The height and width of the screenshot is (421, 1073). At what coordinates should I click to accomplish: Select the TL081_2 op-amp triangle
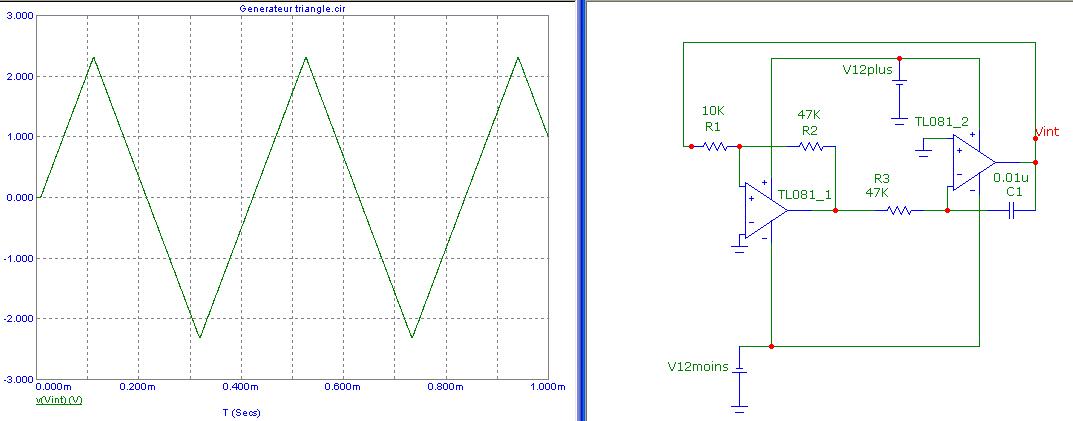[974, 162]
